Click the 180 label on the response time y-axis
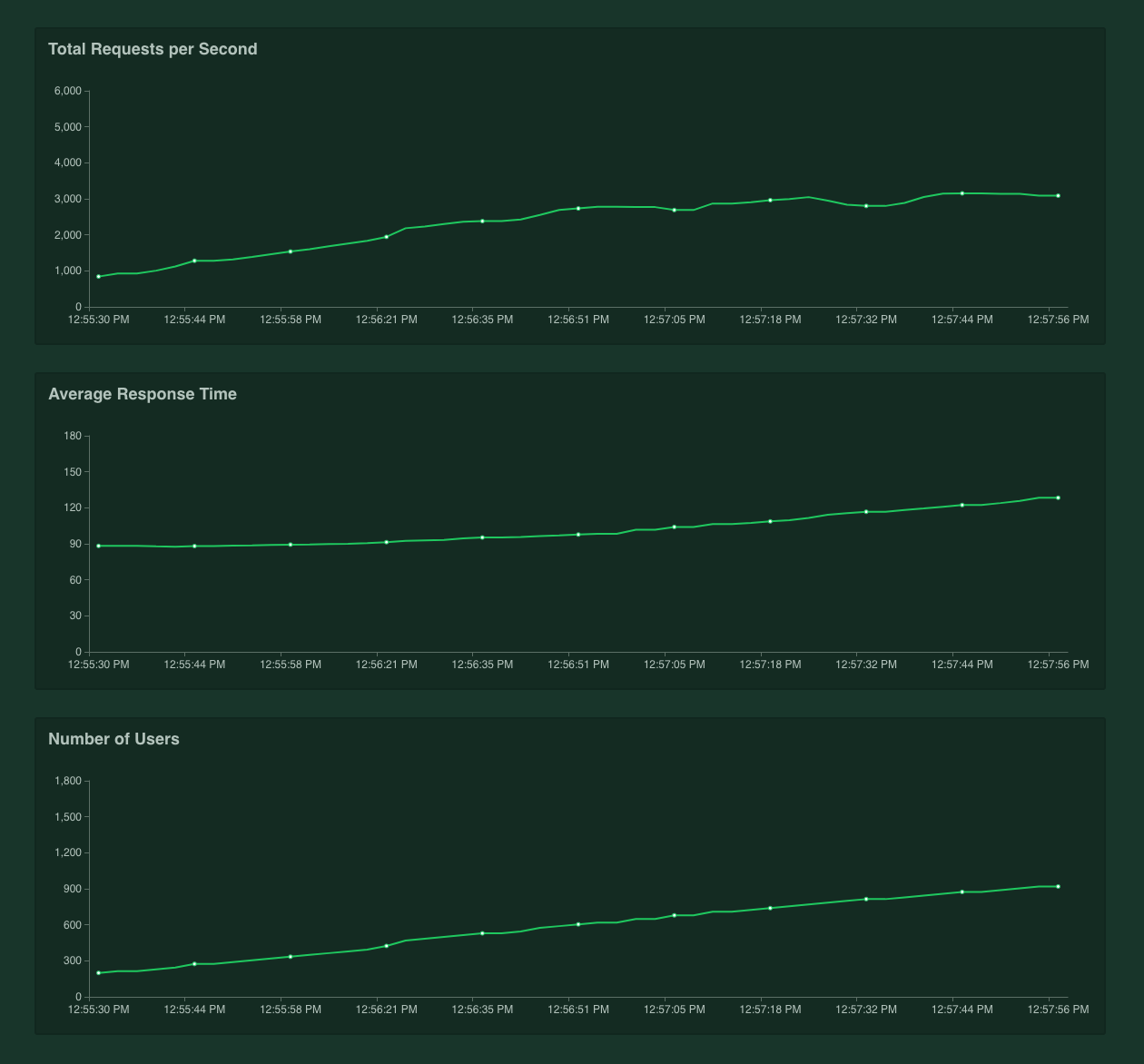The height and width of the screenshot is (1064, 1144). coord(74,435)
